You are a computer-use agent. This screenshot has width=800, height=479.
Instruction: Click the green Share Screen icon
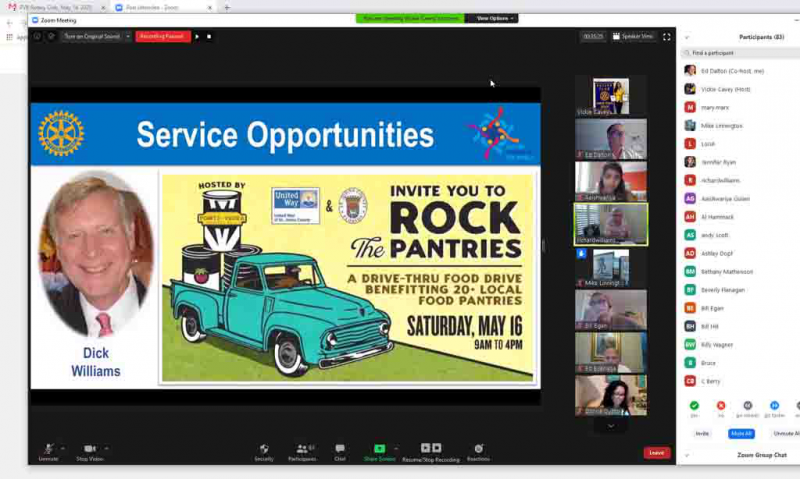pos(380,448)
